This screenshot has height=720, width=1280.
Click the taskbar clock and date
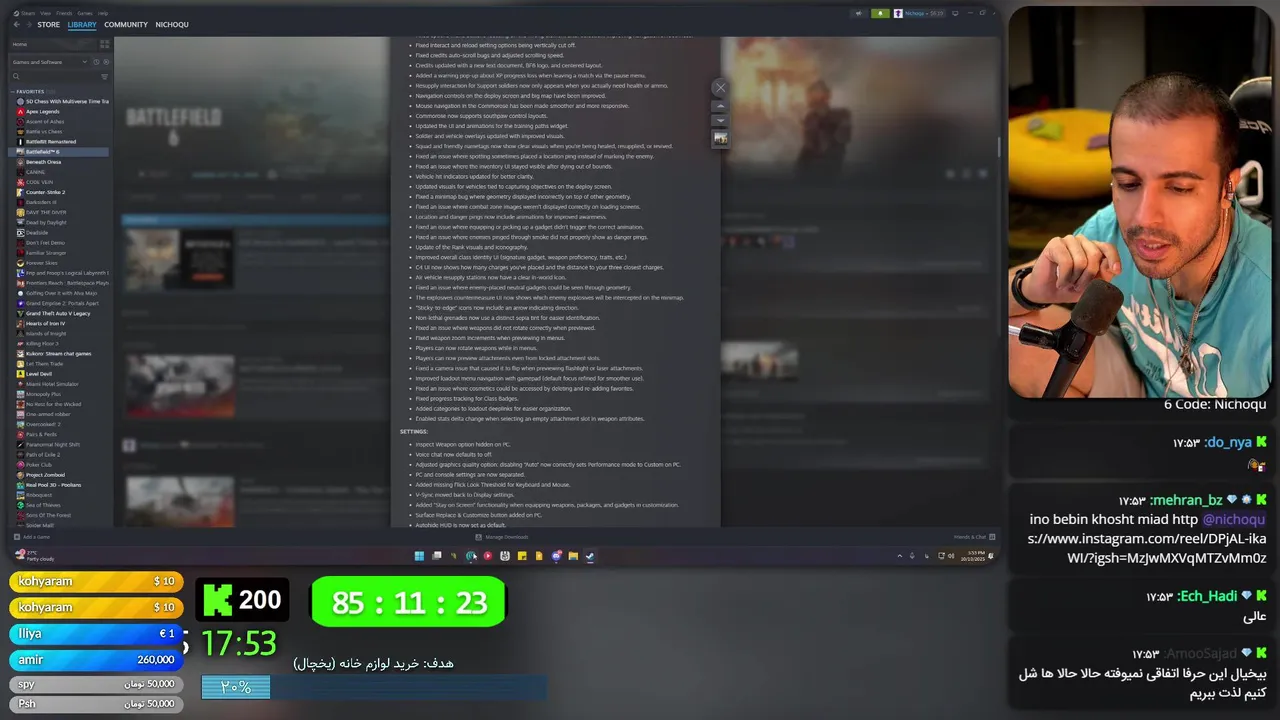click(x=973, y=556)
